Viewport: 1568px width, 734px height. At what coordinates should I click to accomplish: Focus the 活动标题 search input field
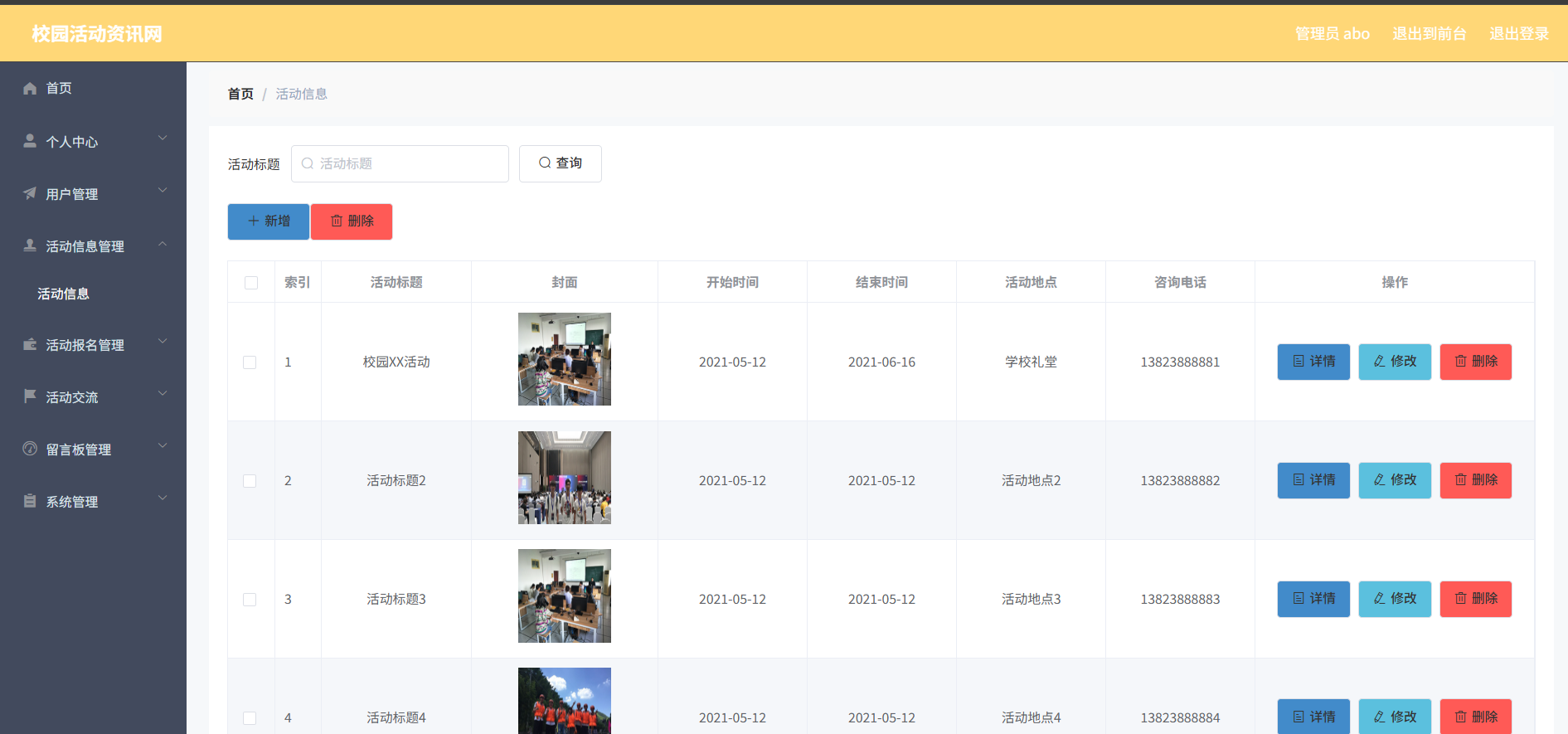pyautogui.click(x=400, y=163)
